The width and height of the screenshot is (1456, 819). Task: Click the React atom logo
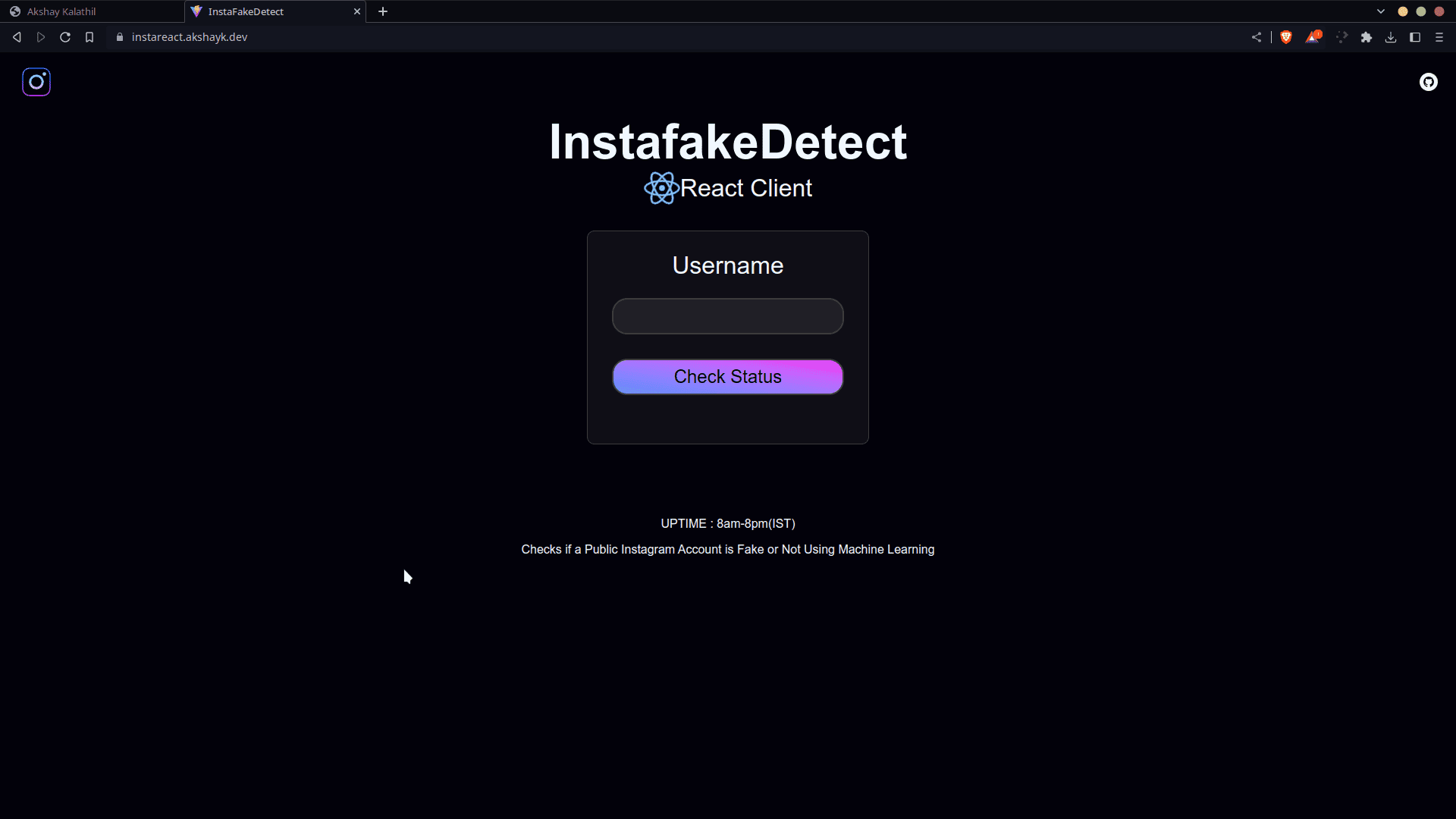click(x=661, y=188)
